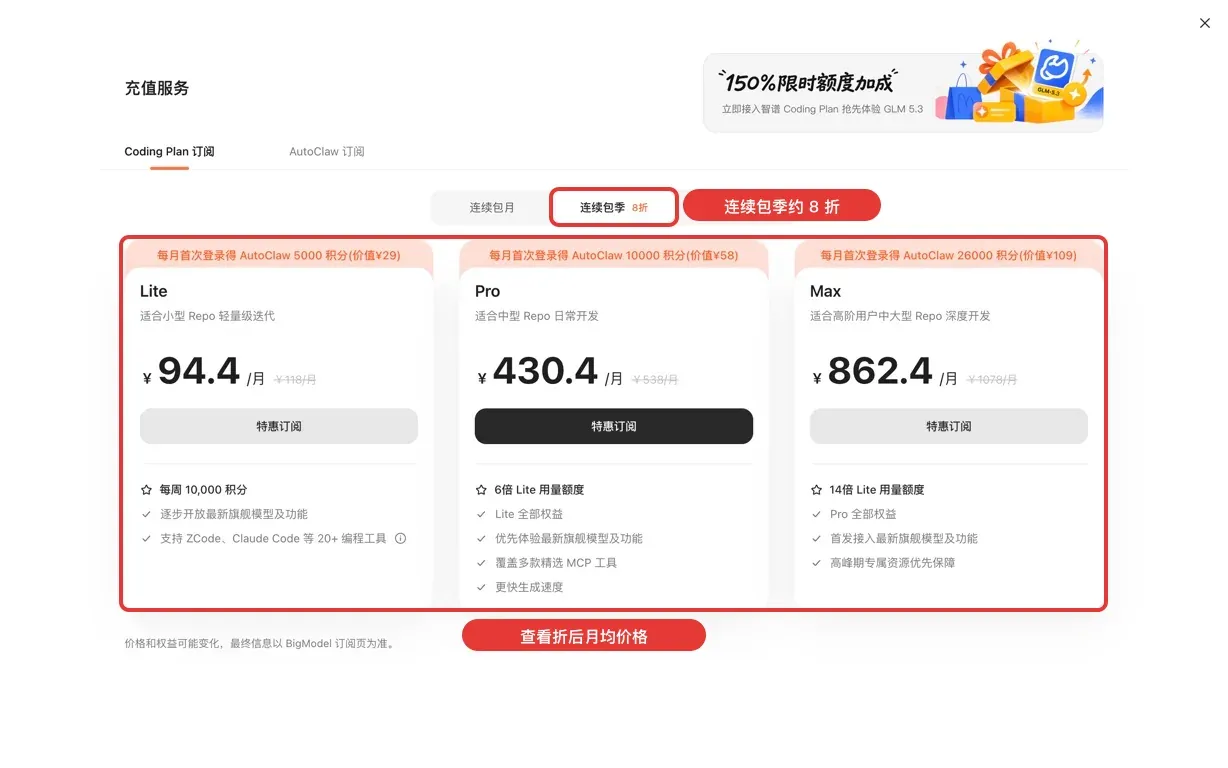
Task: Click the star icon next to 每周 10,000 积分
Action: tap(146, 490)
